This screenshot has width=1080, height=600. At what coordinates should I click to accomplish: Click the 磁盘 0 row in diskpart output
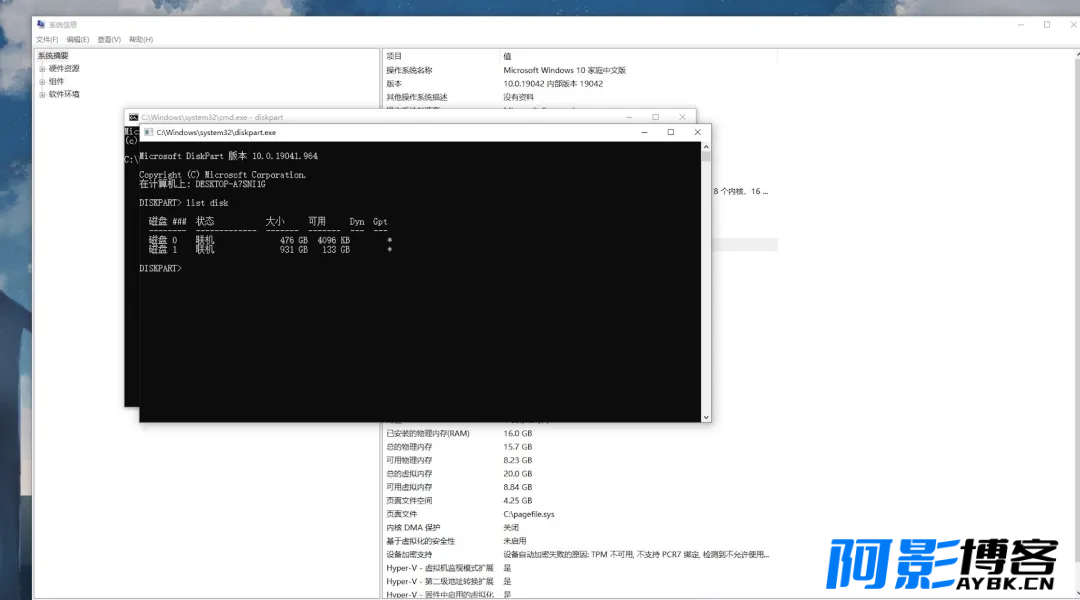(271, 240)
